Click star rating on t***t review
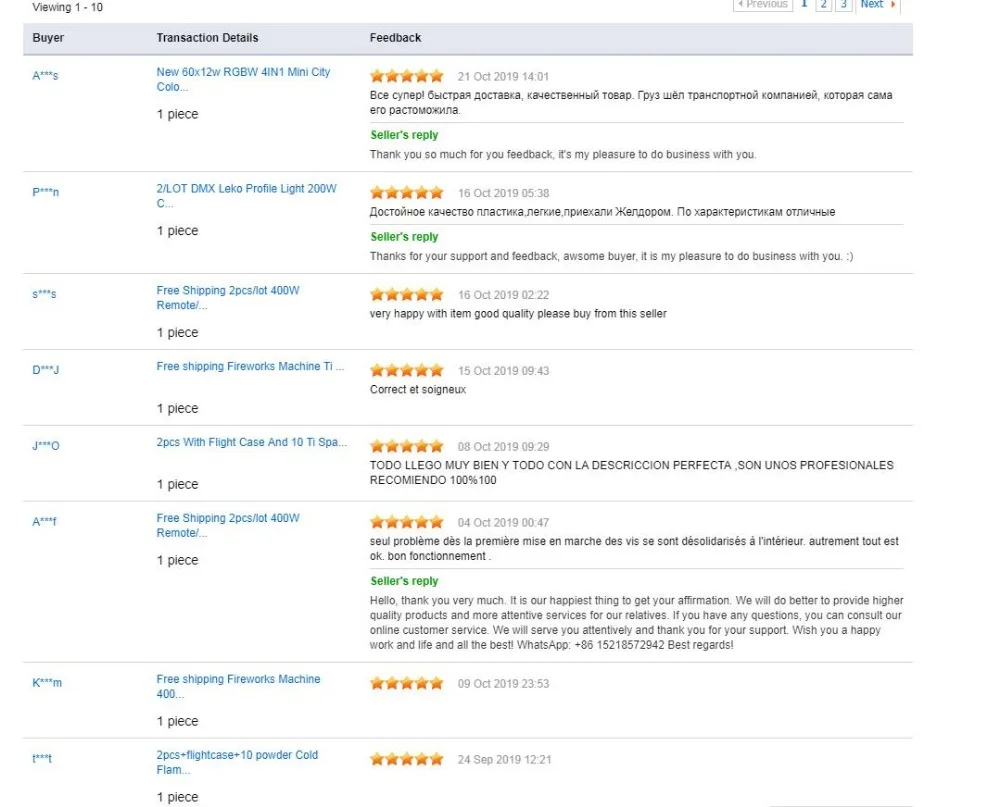Viewport: 1000px width, 807px height. pyautogui.click(x=406, y=759)
